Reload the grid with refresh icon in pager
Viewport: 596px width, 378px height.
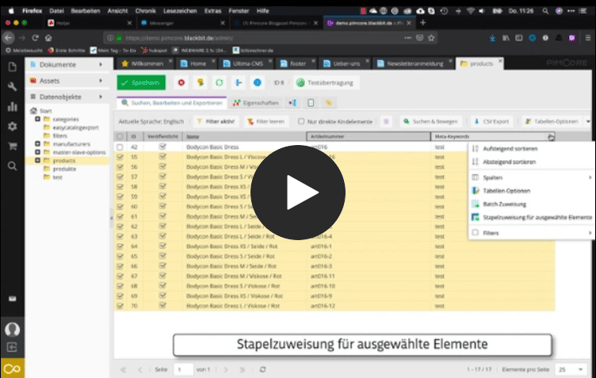click(263, 369)
